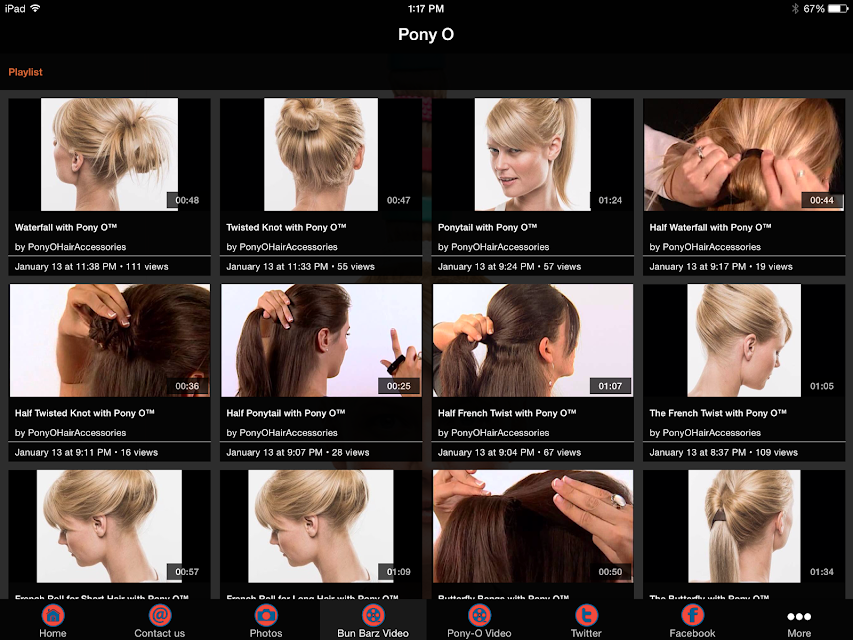Image resolution: width=853 pixels, height=640 pixels.
Task: Play the 01:34 Butterfly video thumbnail
Action: pos(744,526)
